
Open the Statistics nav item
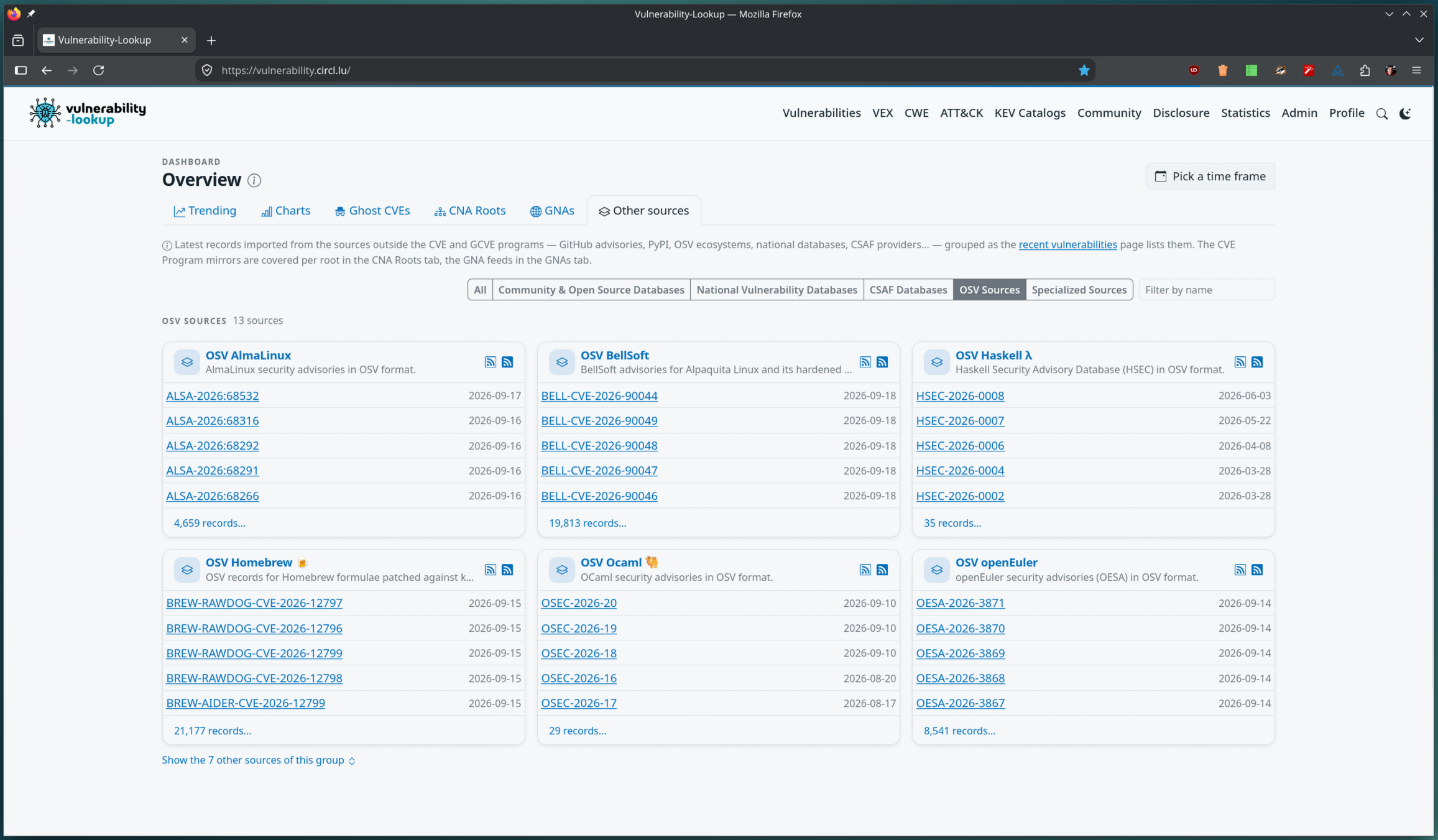(x=1245, y=113)
